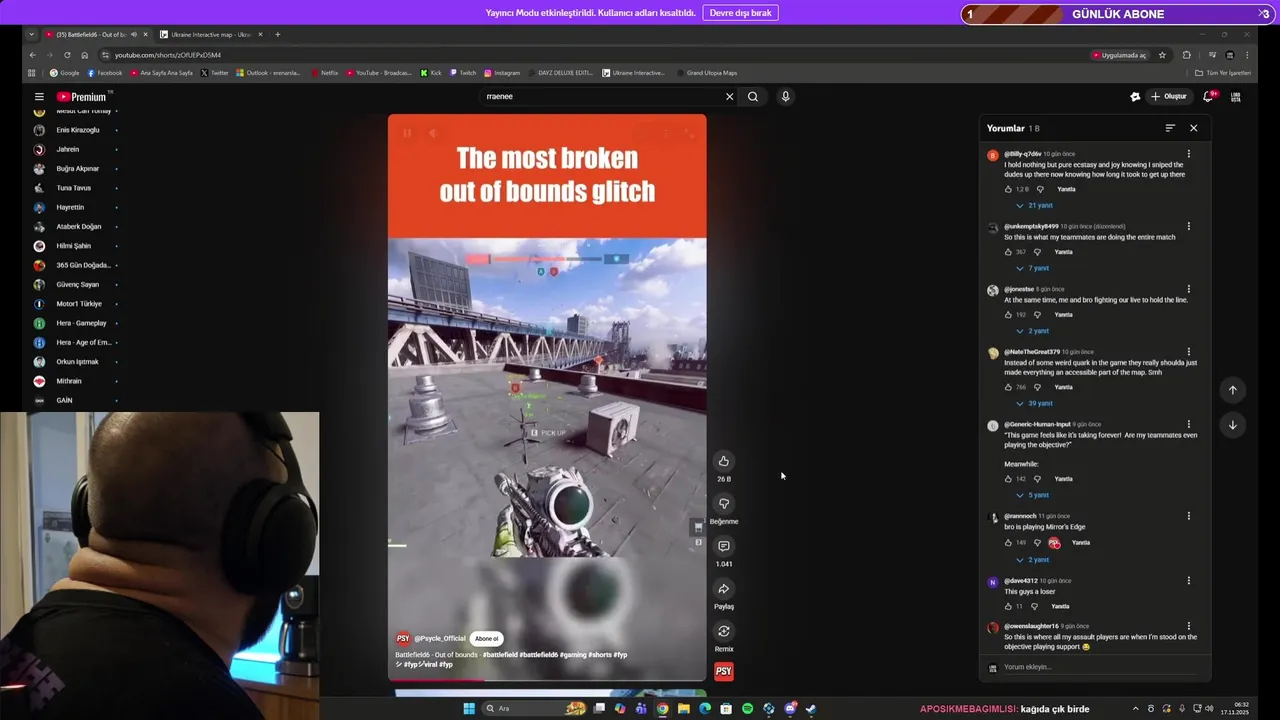Screen dimensions: 1280x720
Task: Mute the short via the speaker icon
Action: tap(433, 133)
